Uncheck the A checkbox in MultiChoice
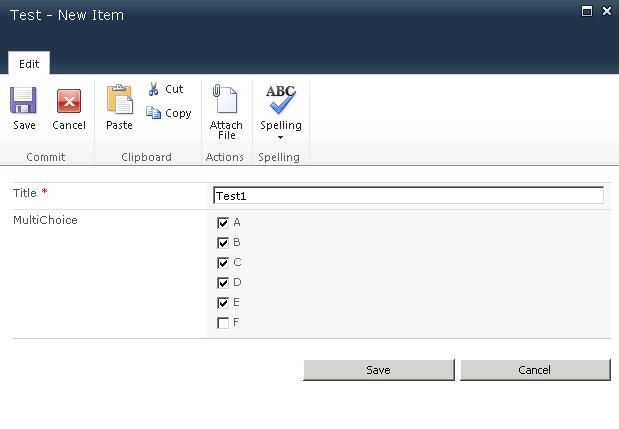619x429 pixels. coord(223,223)
